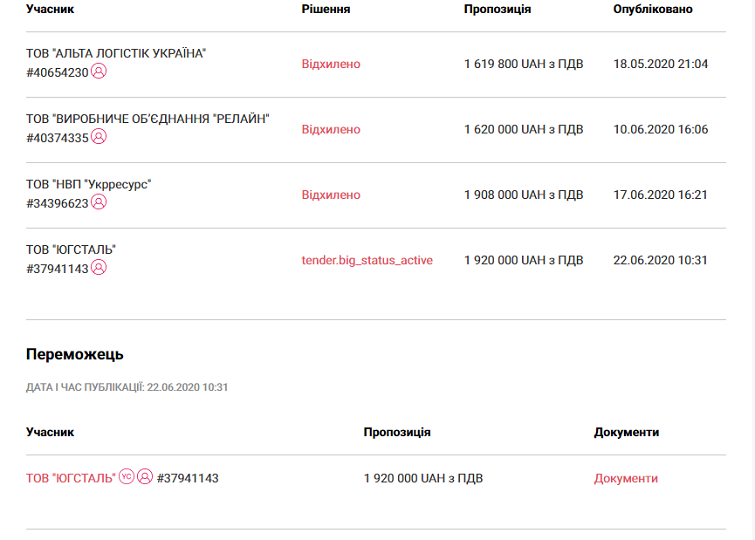Screen dimensions: 755x540
Task: Click the YC badge icon in winner row
Action: click(126, 477)
